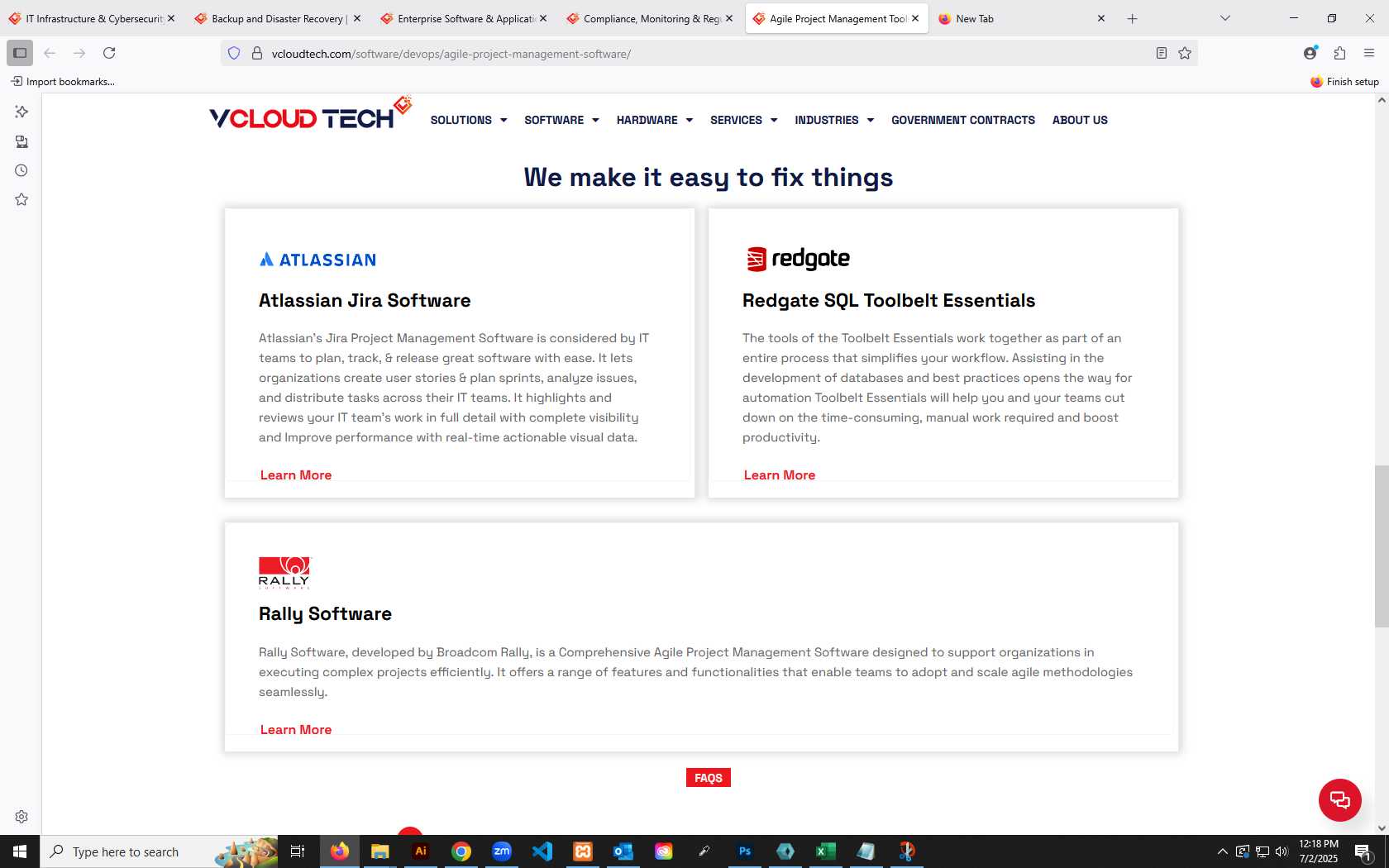Viewport: 1389px width, 868px height.
Task: Learn More about Rally Software
Action: (x=296, y=730)
